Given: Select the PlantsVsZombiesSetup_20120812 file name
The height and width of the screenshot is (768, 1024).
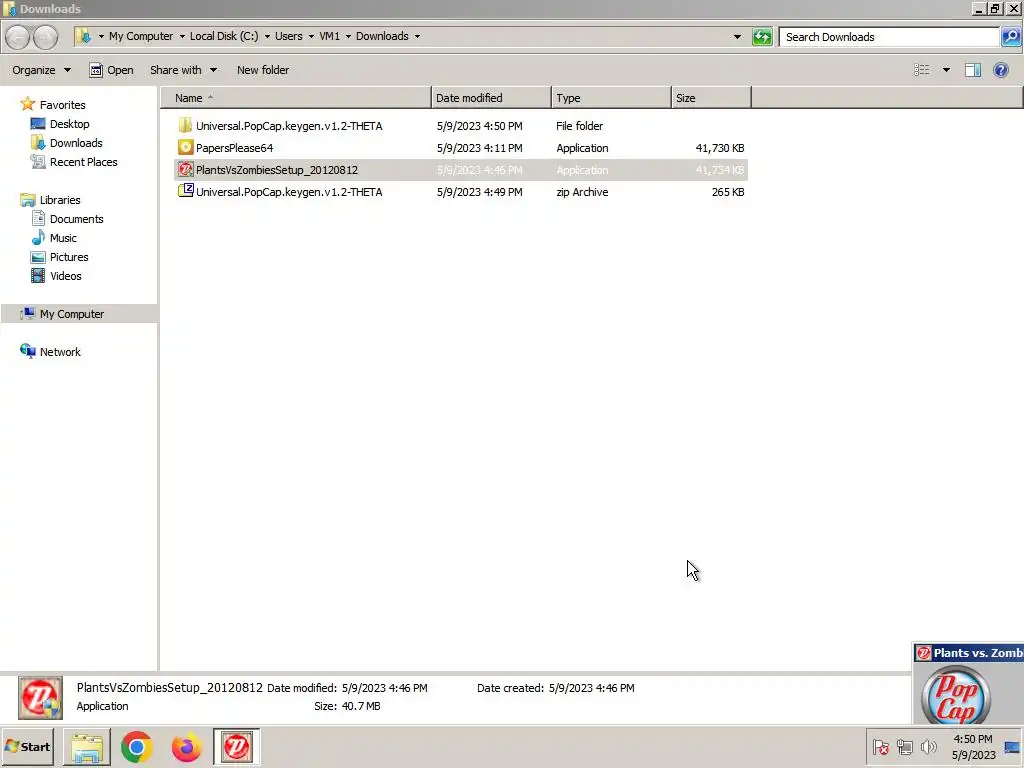Looking at the screenshot, I should (x=277, y=170).
